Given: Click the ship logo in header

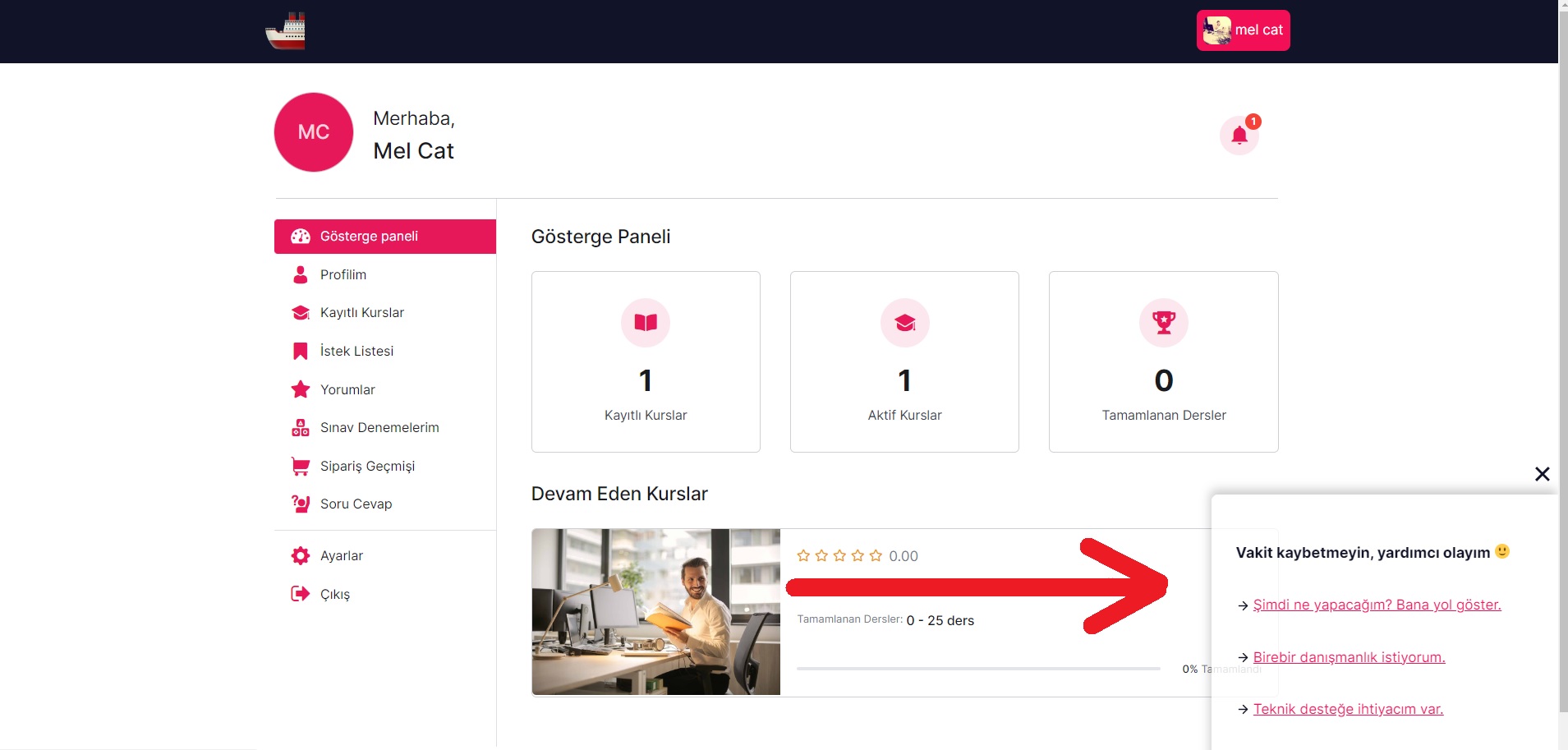Looking at the screenshot, I should pos(286,31).
